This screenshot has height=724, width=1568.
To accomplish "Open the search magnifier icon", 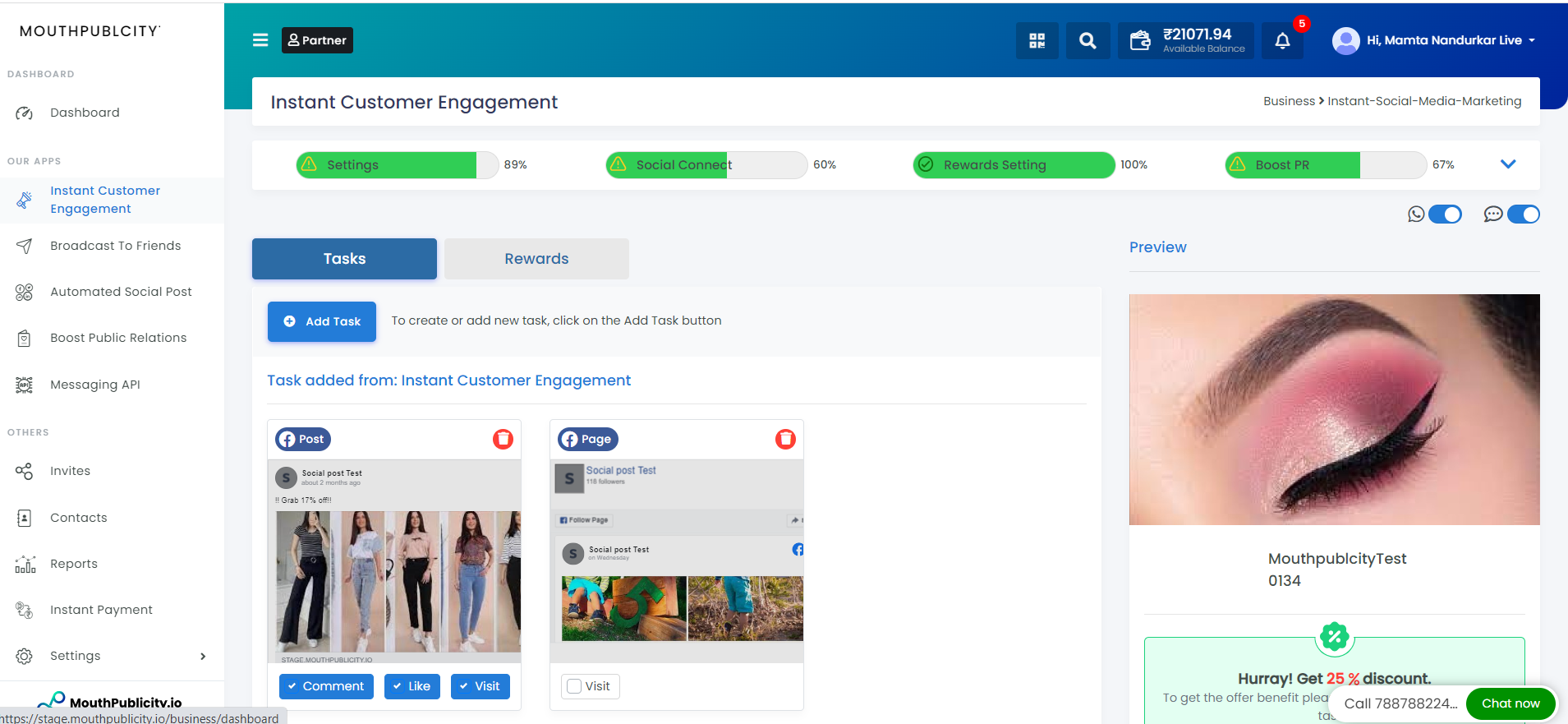I will click(x=1087, y=40).
